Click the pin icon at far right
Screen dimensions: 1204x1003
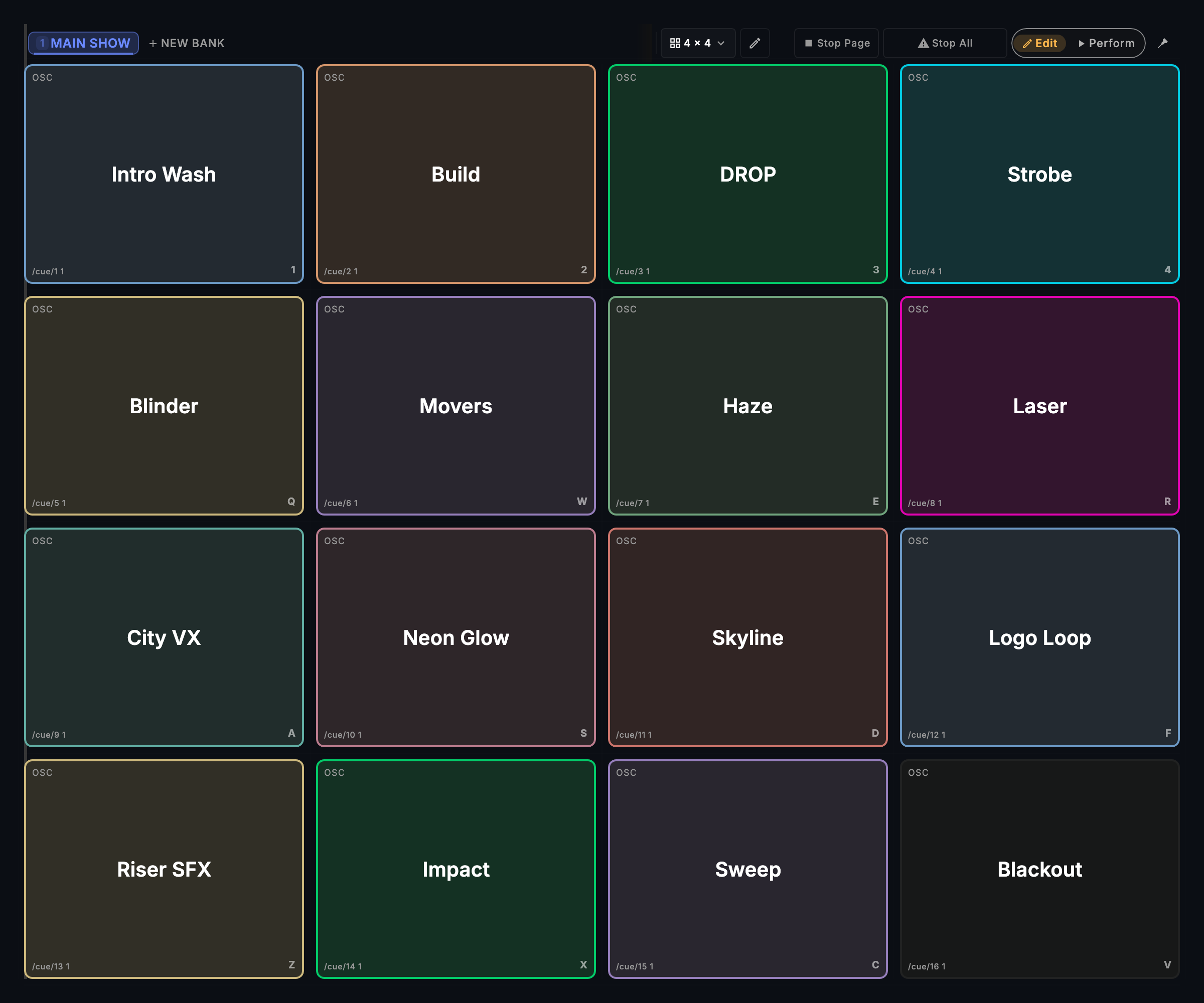coord(1163,43)
